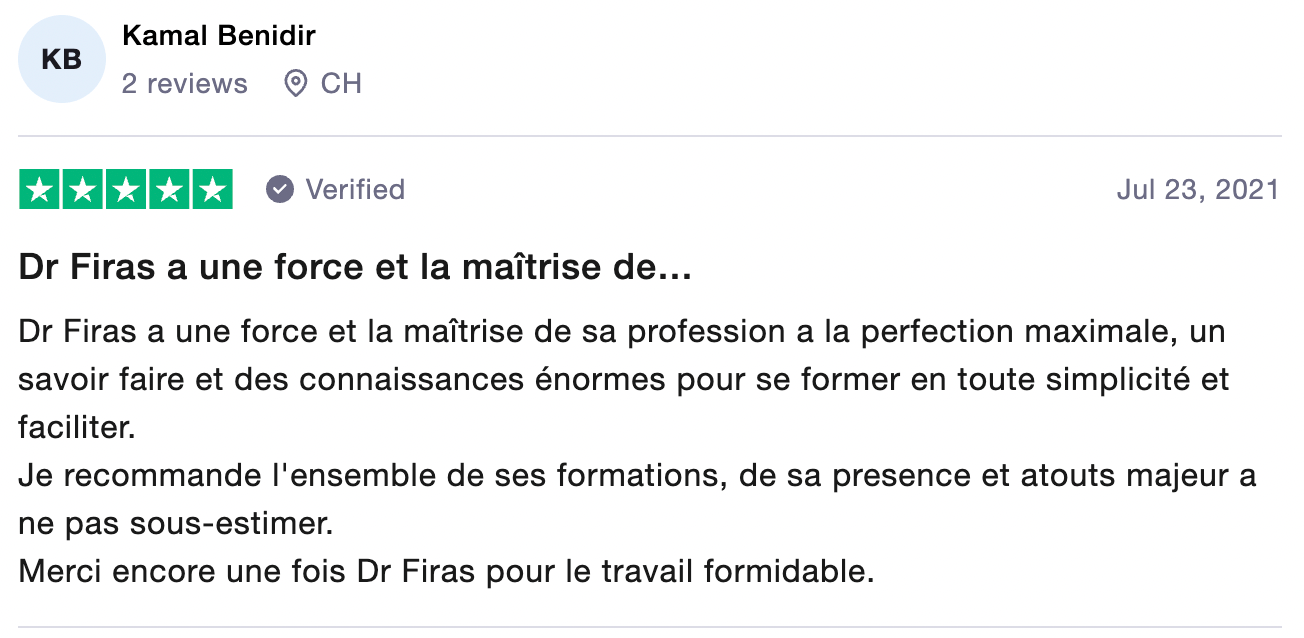Image resolution: width=1304 pixels, height=638 pixels.
Task: Open Kamal Benidir's reviewer profile name
Action: point(218,36)
